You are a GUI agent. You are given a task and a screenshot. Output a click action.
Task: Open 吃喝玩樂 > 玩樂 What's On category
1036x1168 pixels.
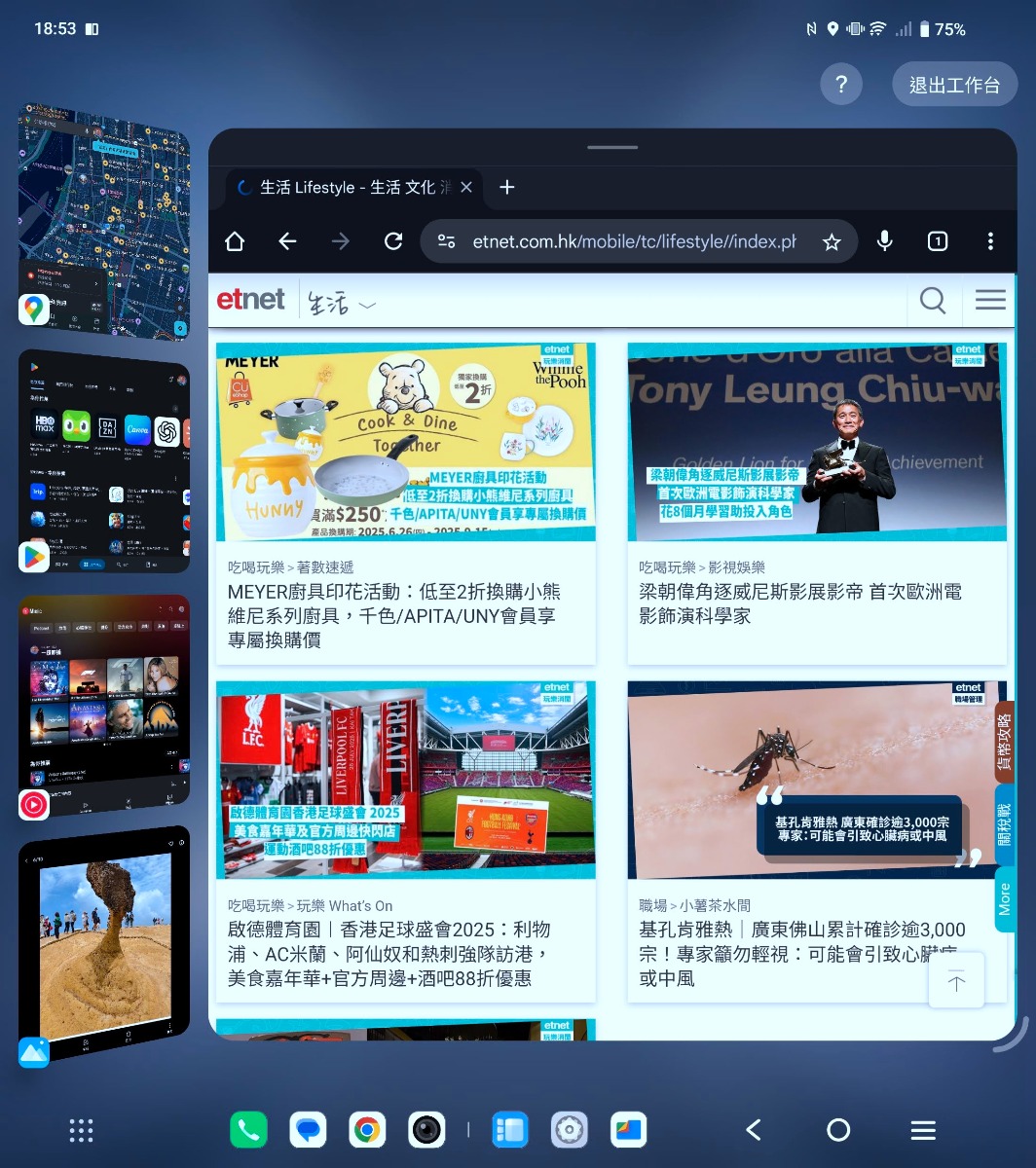[311, 905]
